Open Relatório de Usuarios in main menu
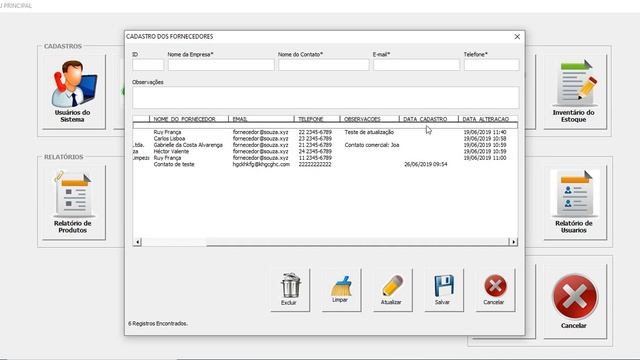This screenshot has height=360, width=640. 575,202
